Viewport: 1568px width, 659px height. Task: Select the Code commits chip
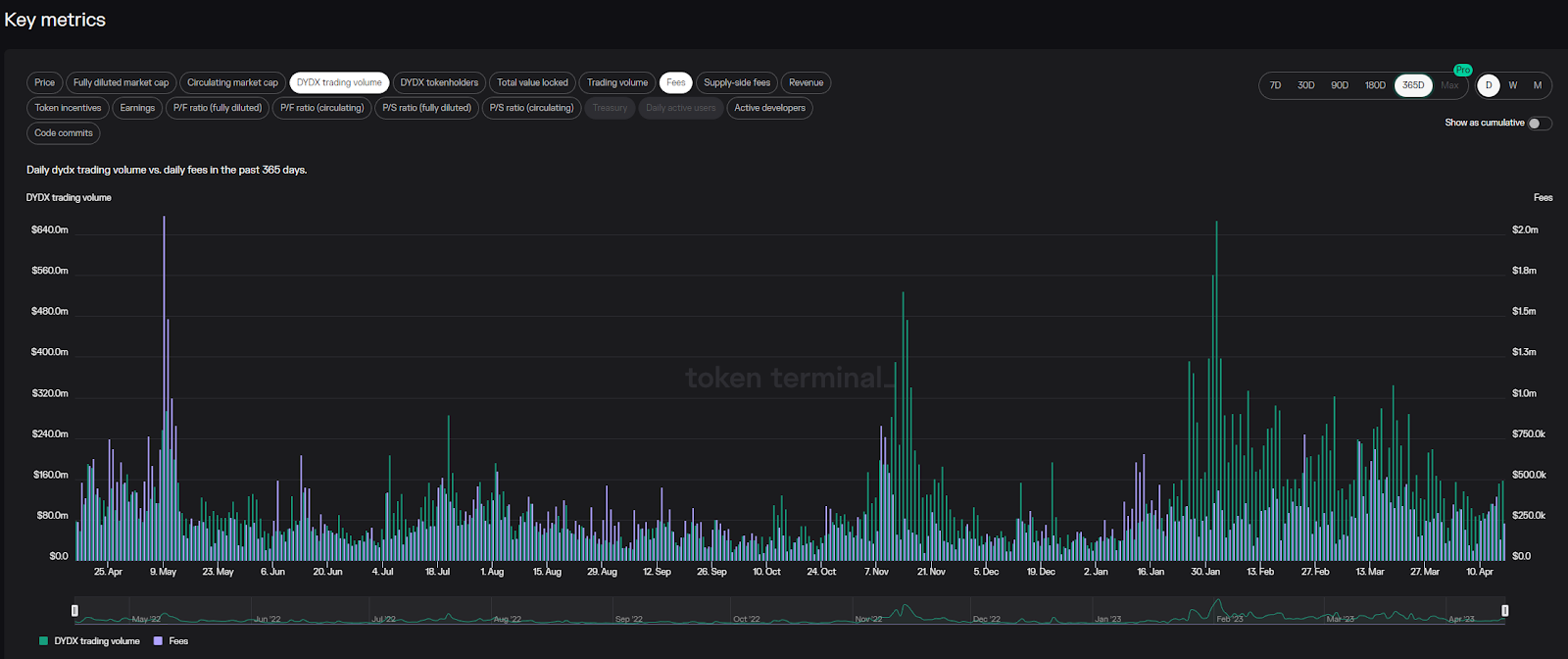[x=64, y=133]
